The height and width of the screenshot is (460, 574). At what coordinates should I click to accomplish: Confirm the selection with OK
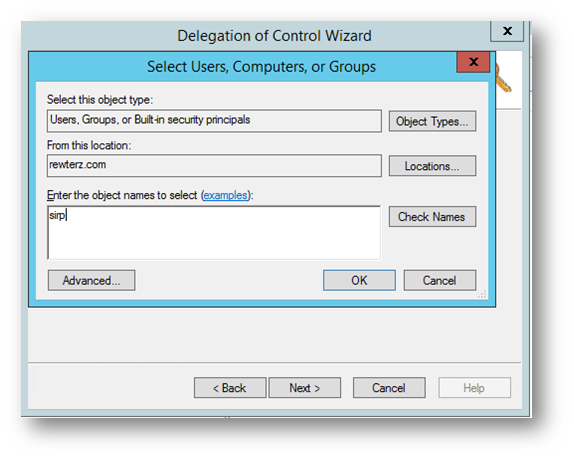click(359, 280)
